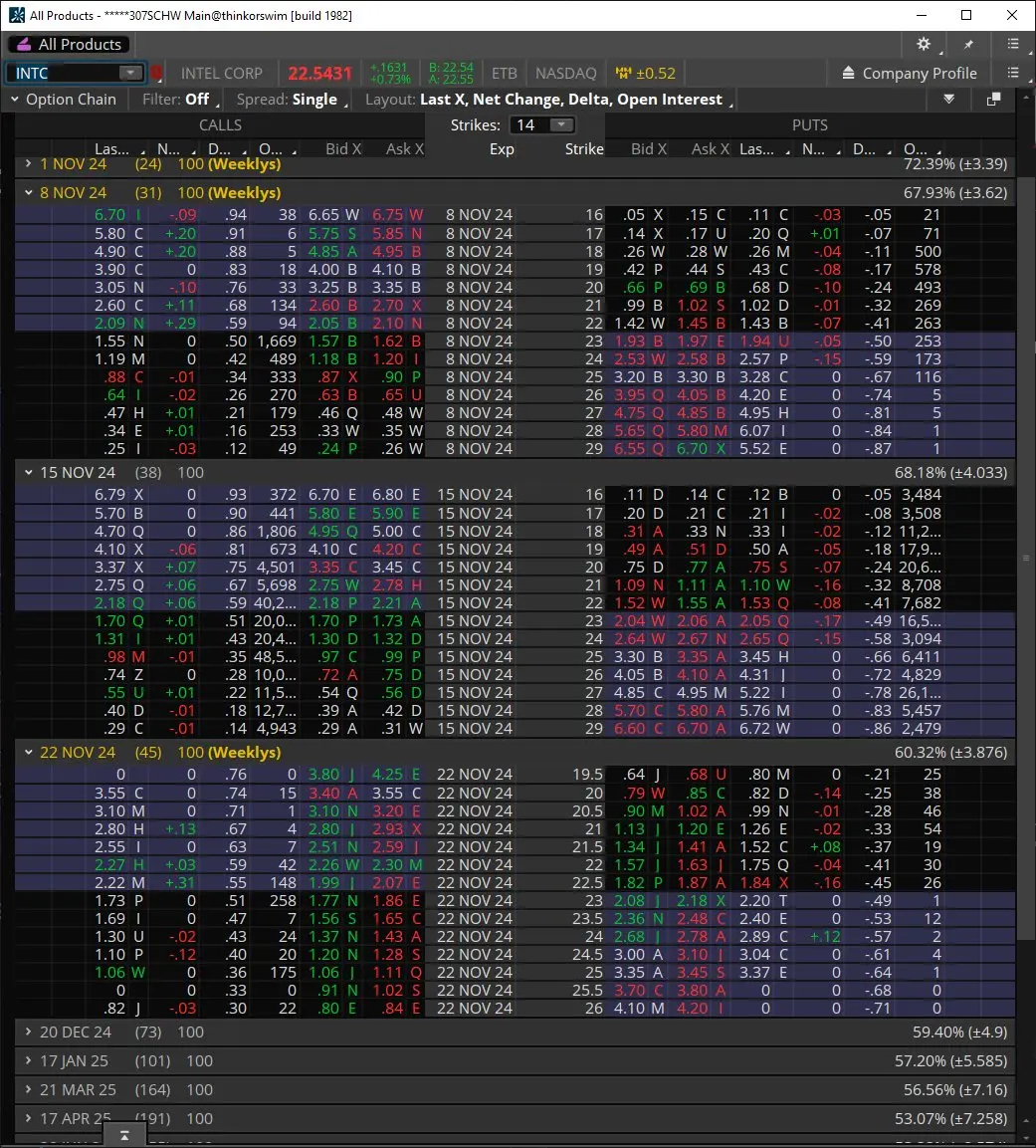Click put ask 4.20 for 22 NOV 26 strike

[x=701, y=1009]
